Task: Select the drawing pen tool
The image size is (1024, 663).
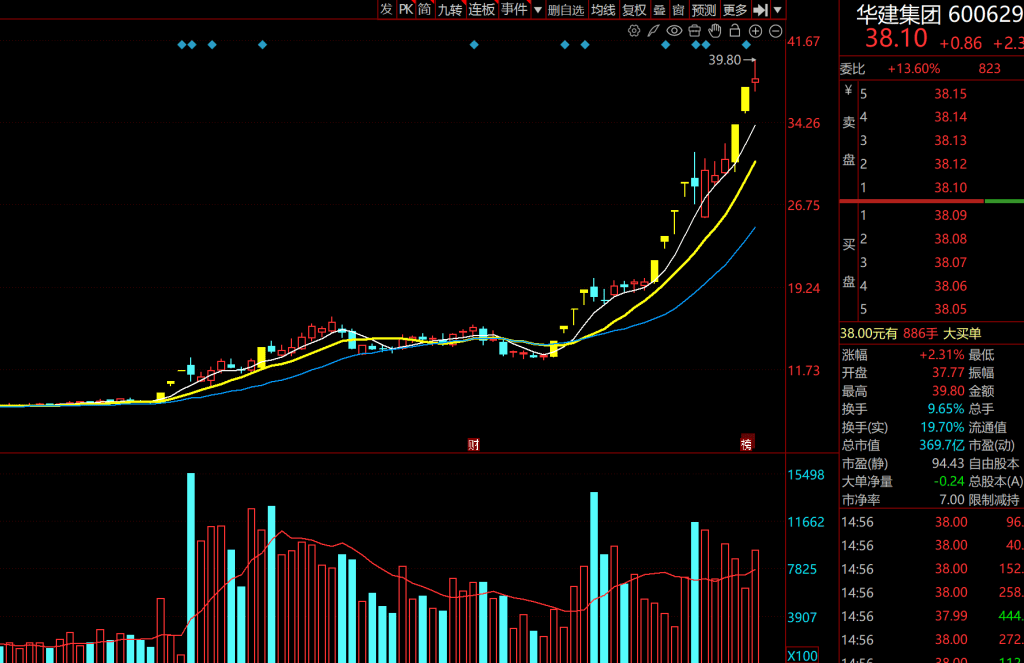Action: [653, 31]
